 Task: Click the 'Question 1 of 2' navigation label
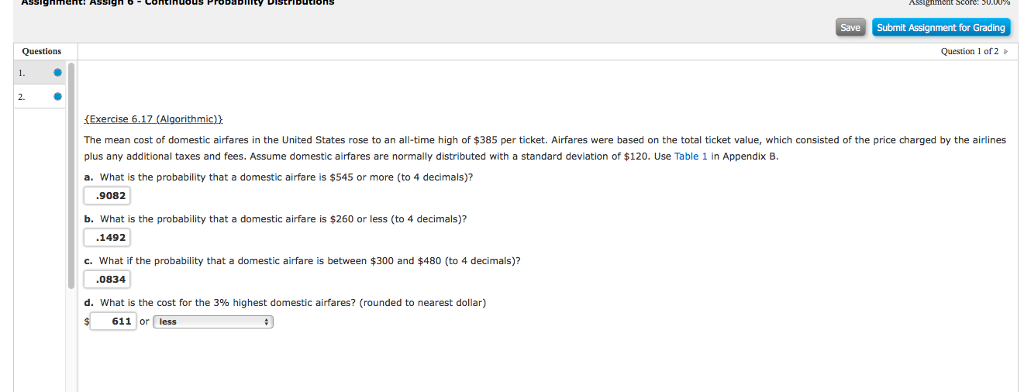click(x=969, y=52)
